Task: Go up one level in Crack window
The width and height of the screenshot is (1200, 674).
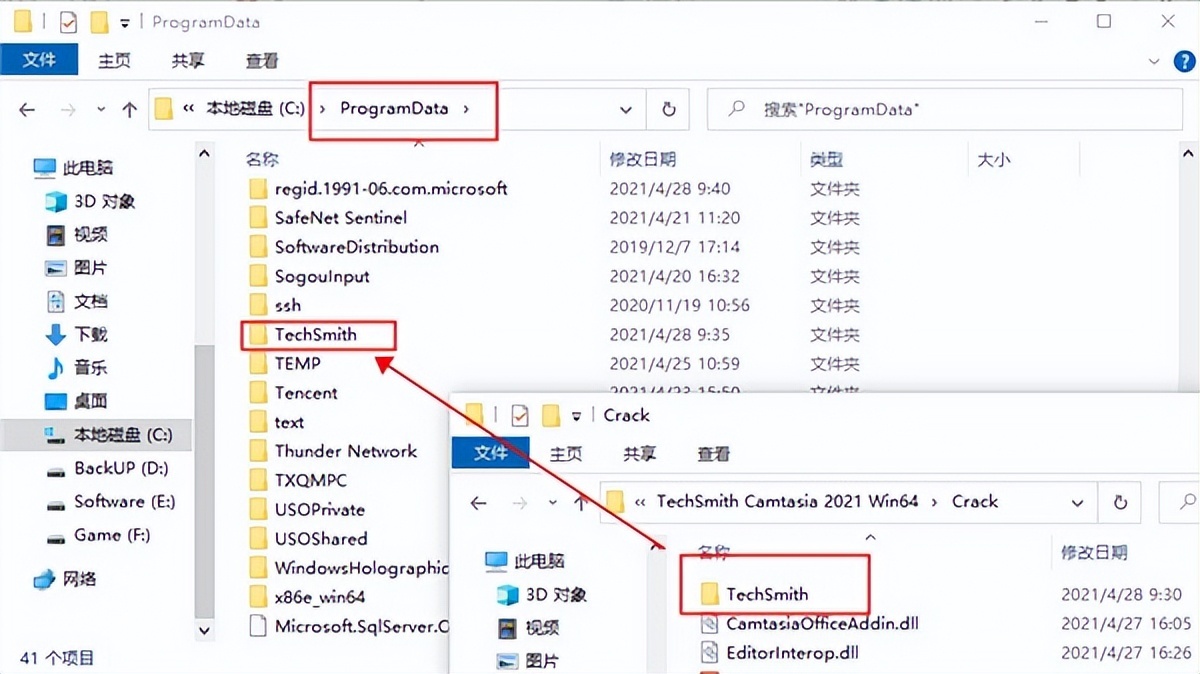Action: (580, 502)
